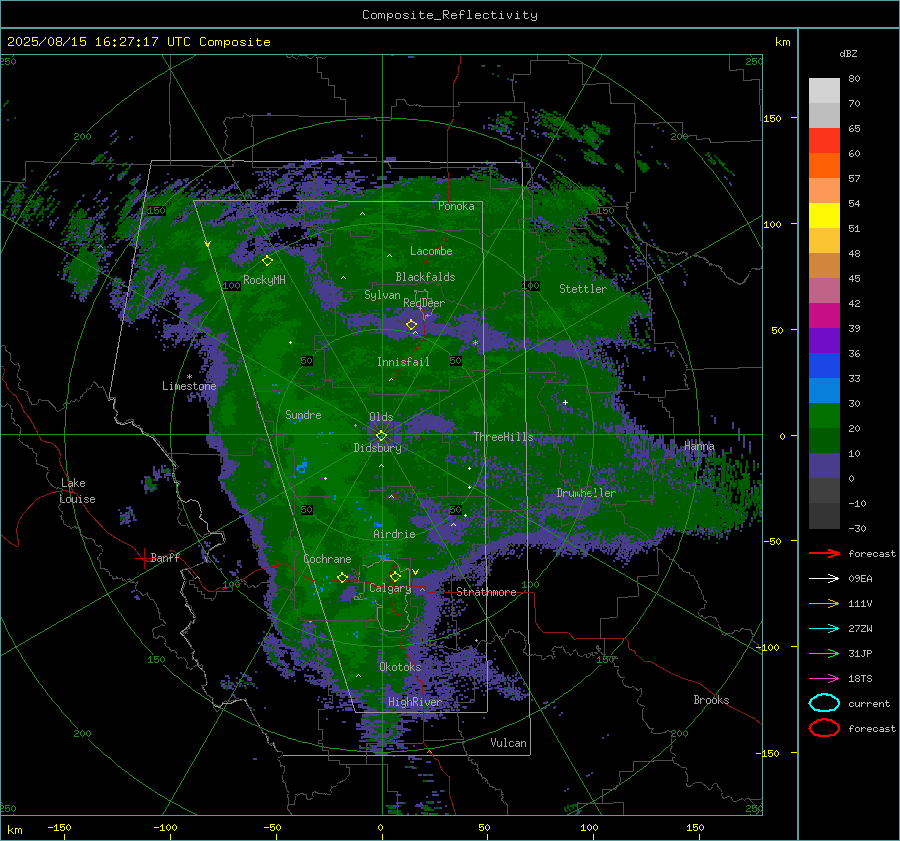Click the magenta 18TS arrow icon

(824, 679)
